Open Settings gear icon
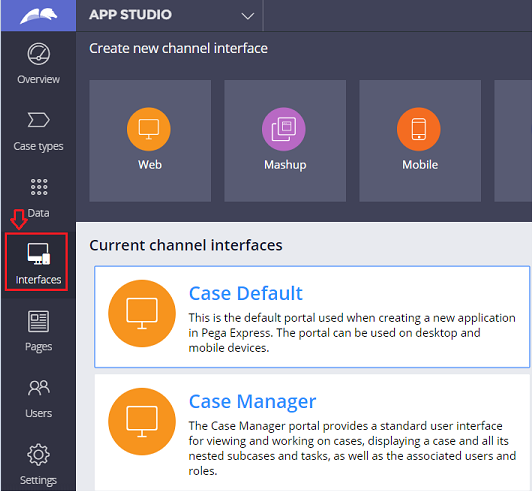532x491 pixels. click(x=38, y=455)
